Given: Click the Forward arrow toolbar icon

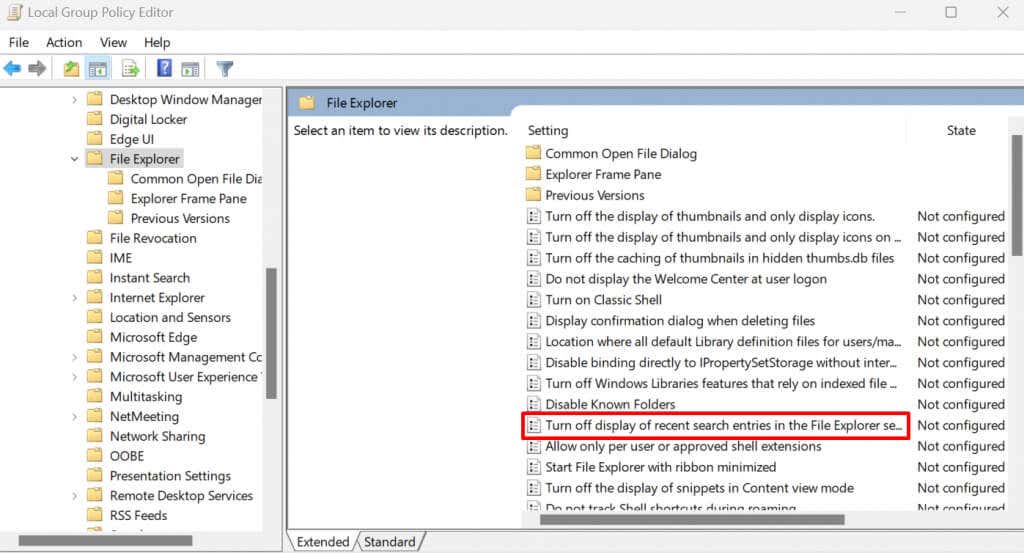Looking at the screenshot, I should click(37, 68).
